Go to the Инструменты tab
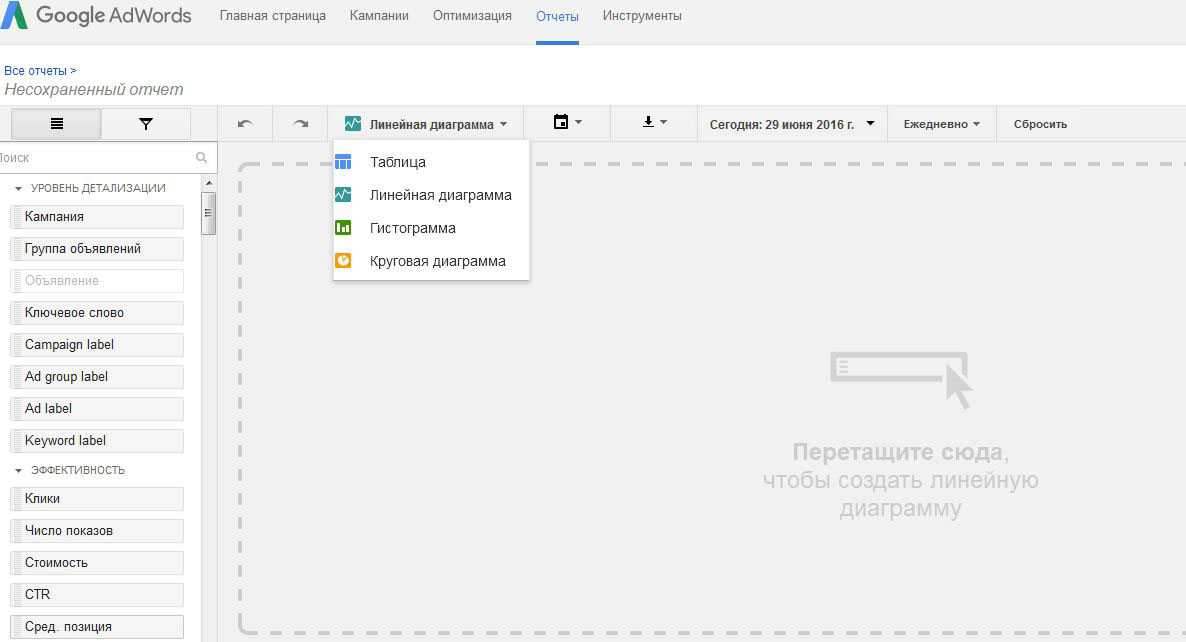 (x=642, y=16)
